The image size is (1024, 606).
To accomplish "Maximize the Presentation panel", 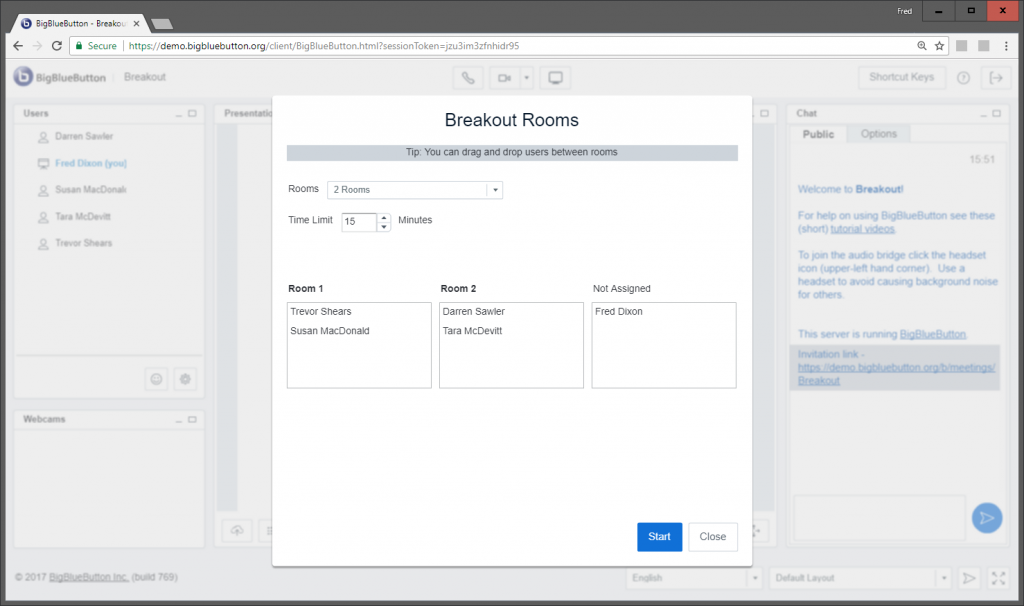I will (764, 114).
